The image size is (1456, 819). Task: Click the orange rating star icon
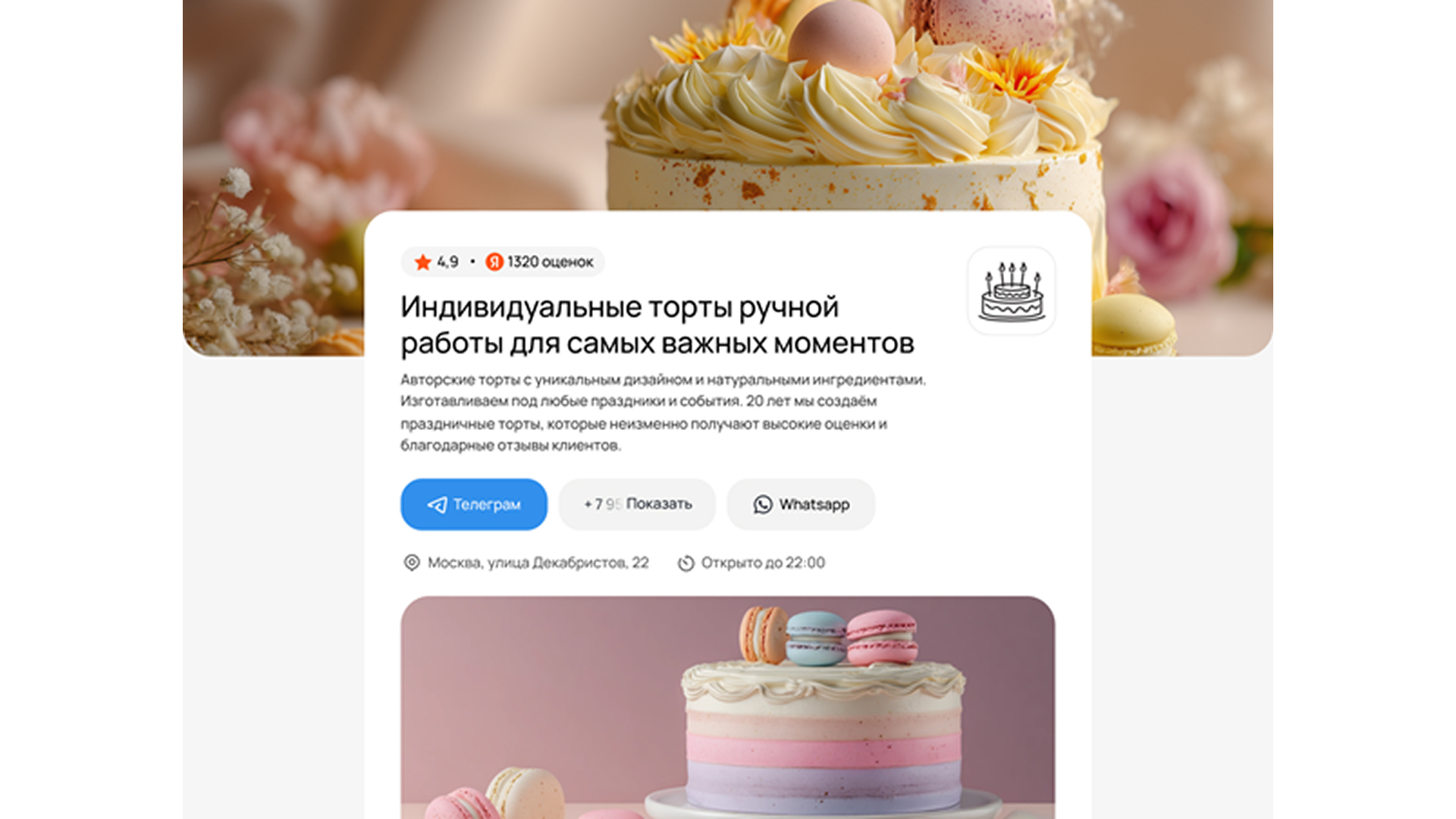tap(422, 262)
